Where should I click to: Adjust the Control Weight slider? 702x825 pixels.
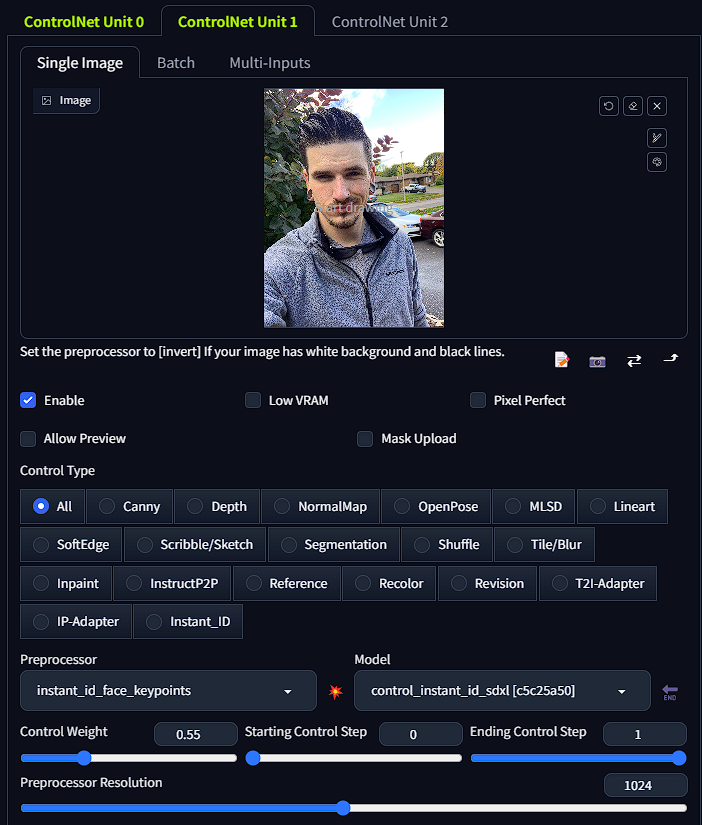click(x=129, y=758)
